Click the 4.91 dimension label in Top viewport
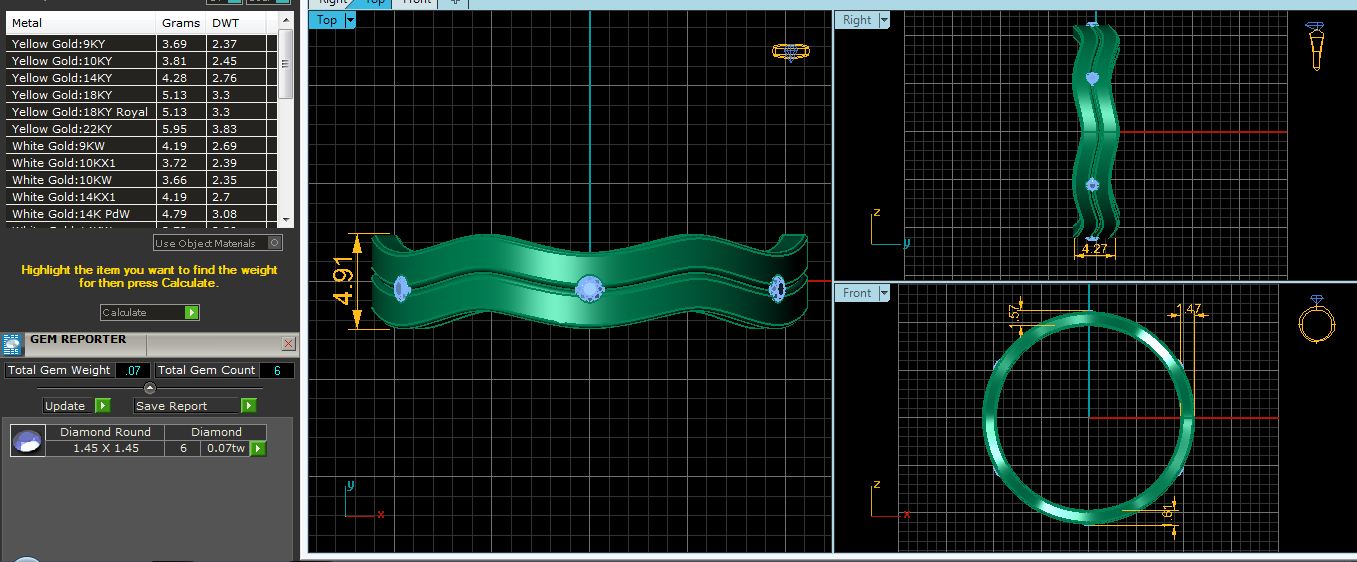This screenshot has width=1357, height=562. (345, 282)
